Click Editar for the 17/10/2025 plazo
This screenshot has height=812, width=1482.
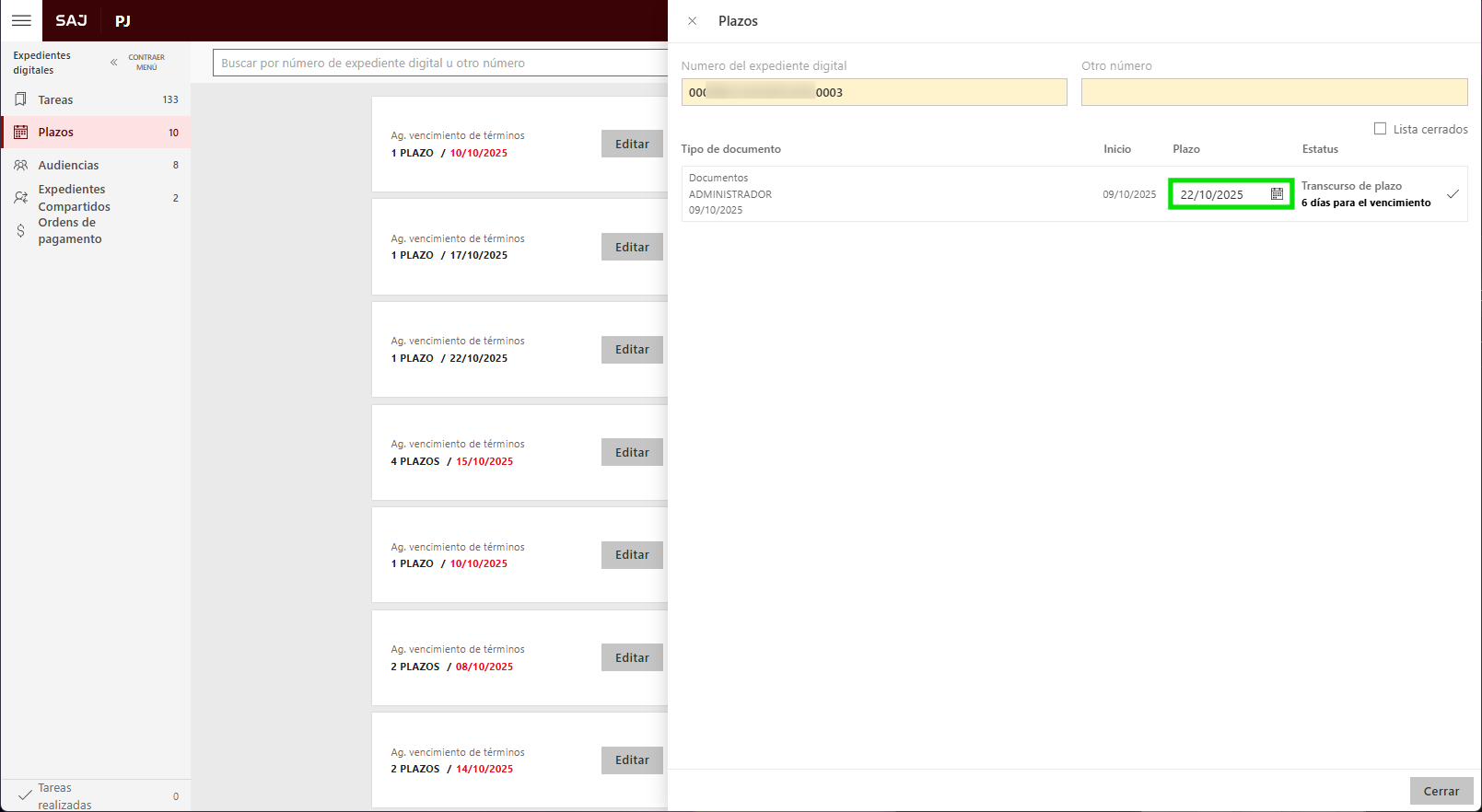tap(632, 247)
